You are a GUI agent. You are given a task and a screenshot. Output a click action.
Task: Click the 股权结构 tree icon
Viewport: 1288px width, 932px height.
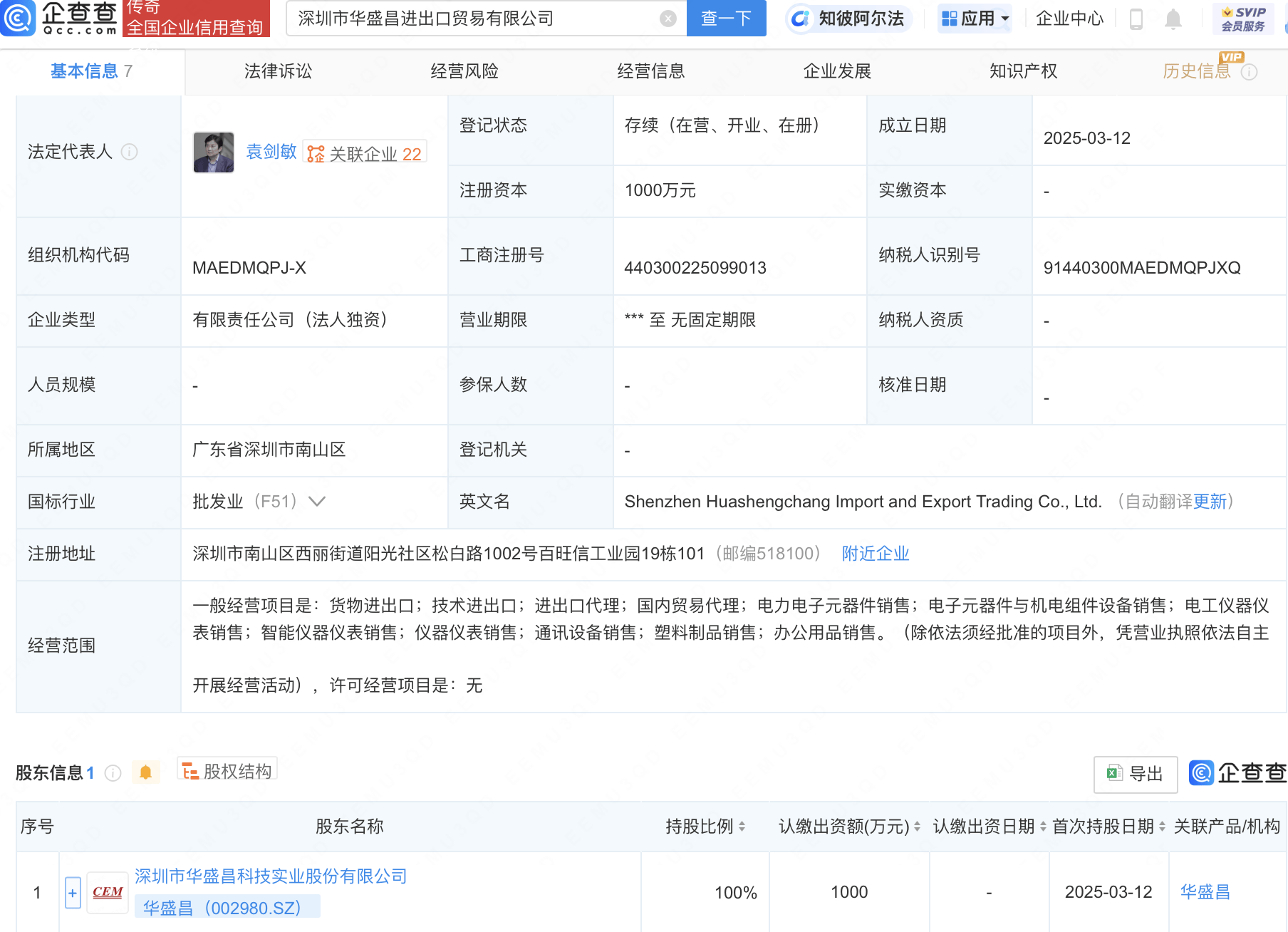(x=190, y=772)
